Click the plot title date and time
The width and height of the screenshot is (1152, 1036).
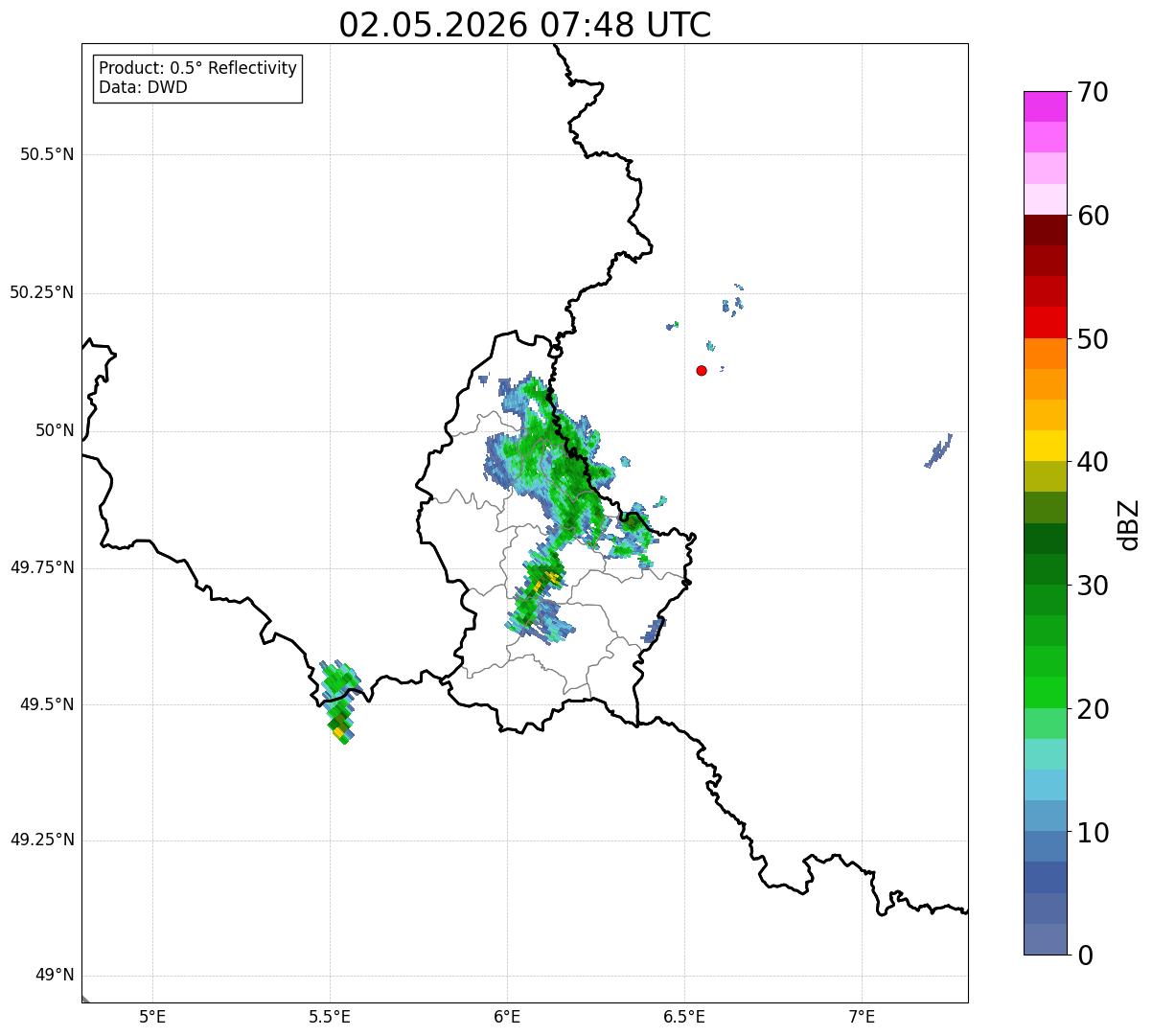point(525,25)
